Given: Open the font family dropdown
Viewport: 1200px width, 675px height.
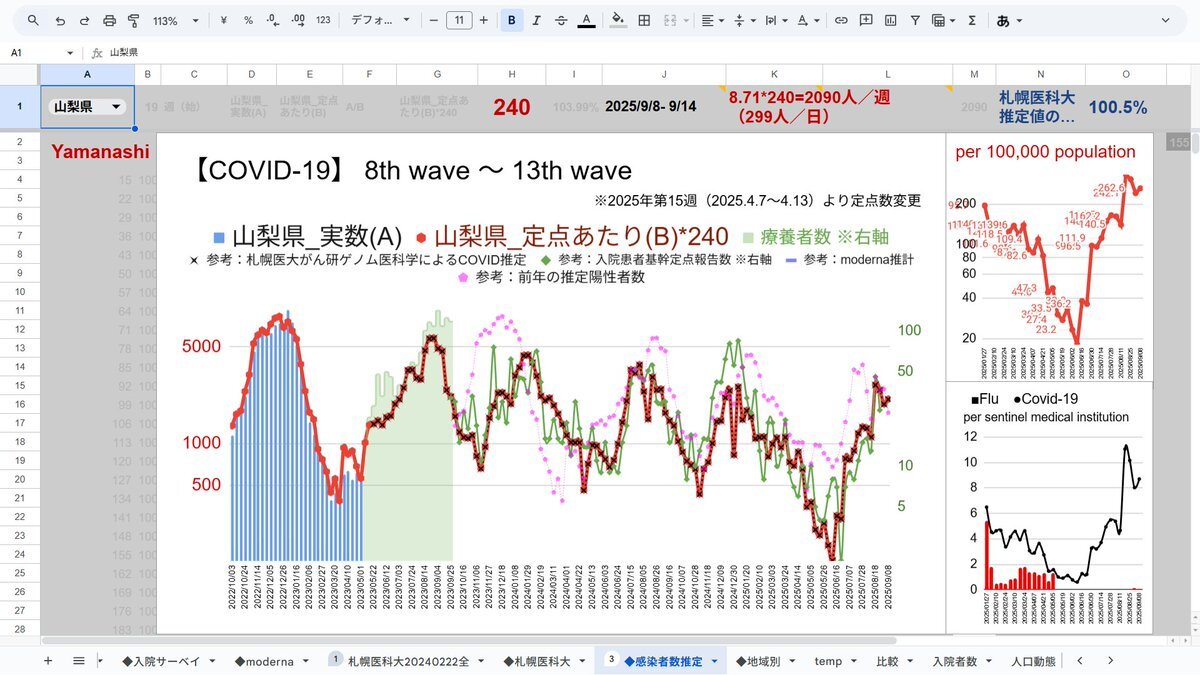Looking at the screenshot, I should 380,20.
